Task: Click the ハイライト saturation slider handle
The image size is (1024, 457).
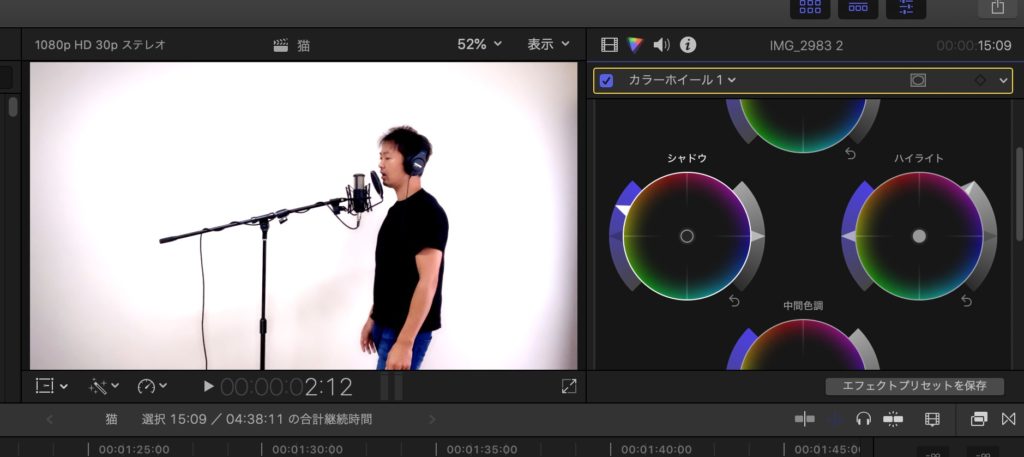Action: pos(848,238)
